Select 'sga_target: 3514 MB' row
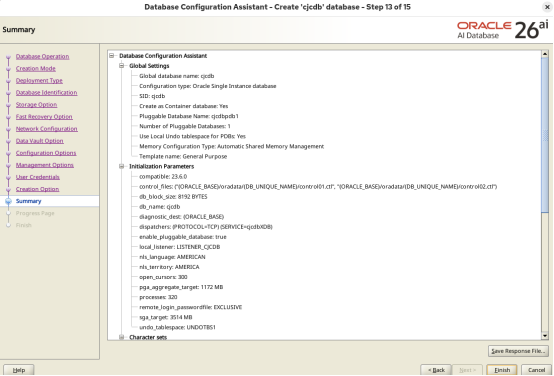Image resolution: width=554 pixels, height=376 pixels. pyautogui.click(x=166, y=317)
